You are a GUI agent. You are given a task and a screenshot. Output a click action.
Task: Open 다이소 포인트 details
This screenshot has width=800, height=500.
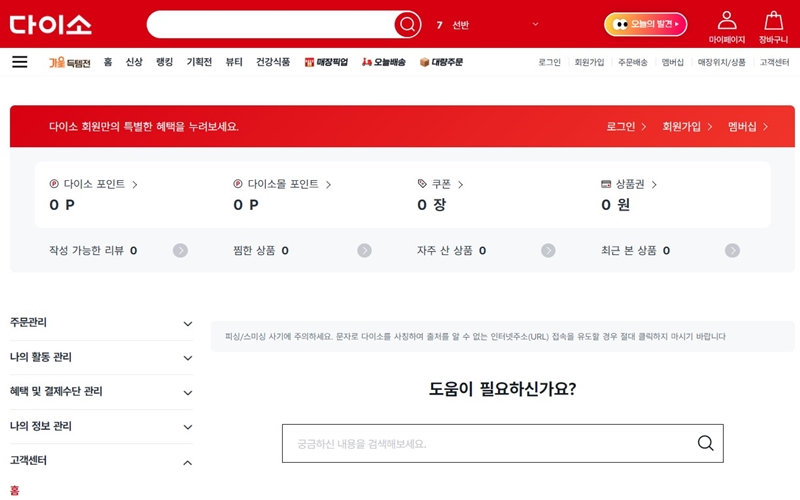[x=93, y=184]
